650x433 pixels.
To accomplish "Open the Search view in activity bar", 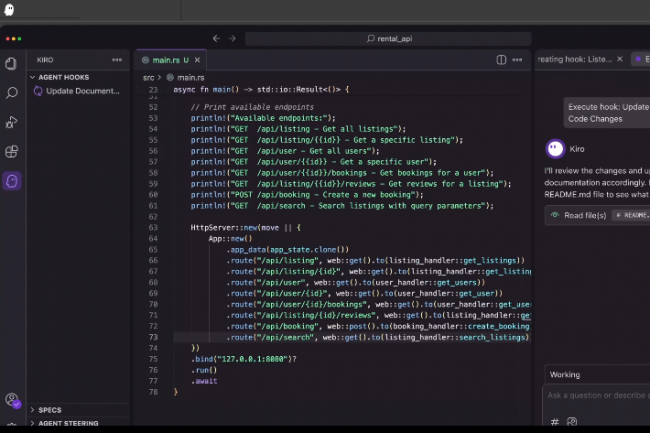I will tap(12, 93).
